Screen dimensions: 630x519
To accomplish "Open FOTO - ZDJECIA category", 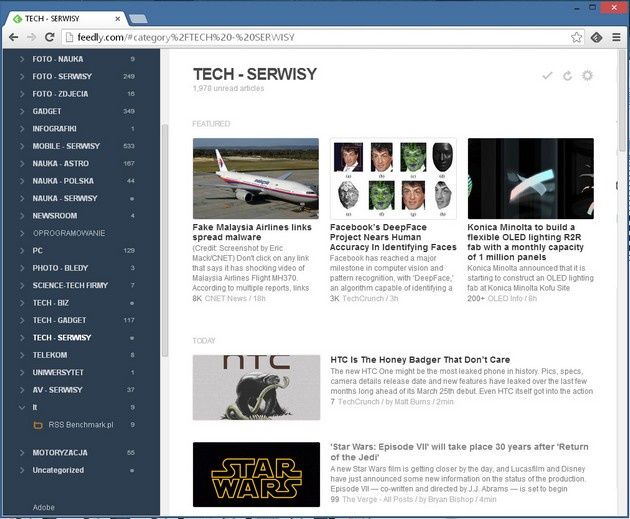I will click(60, 94).
